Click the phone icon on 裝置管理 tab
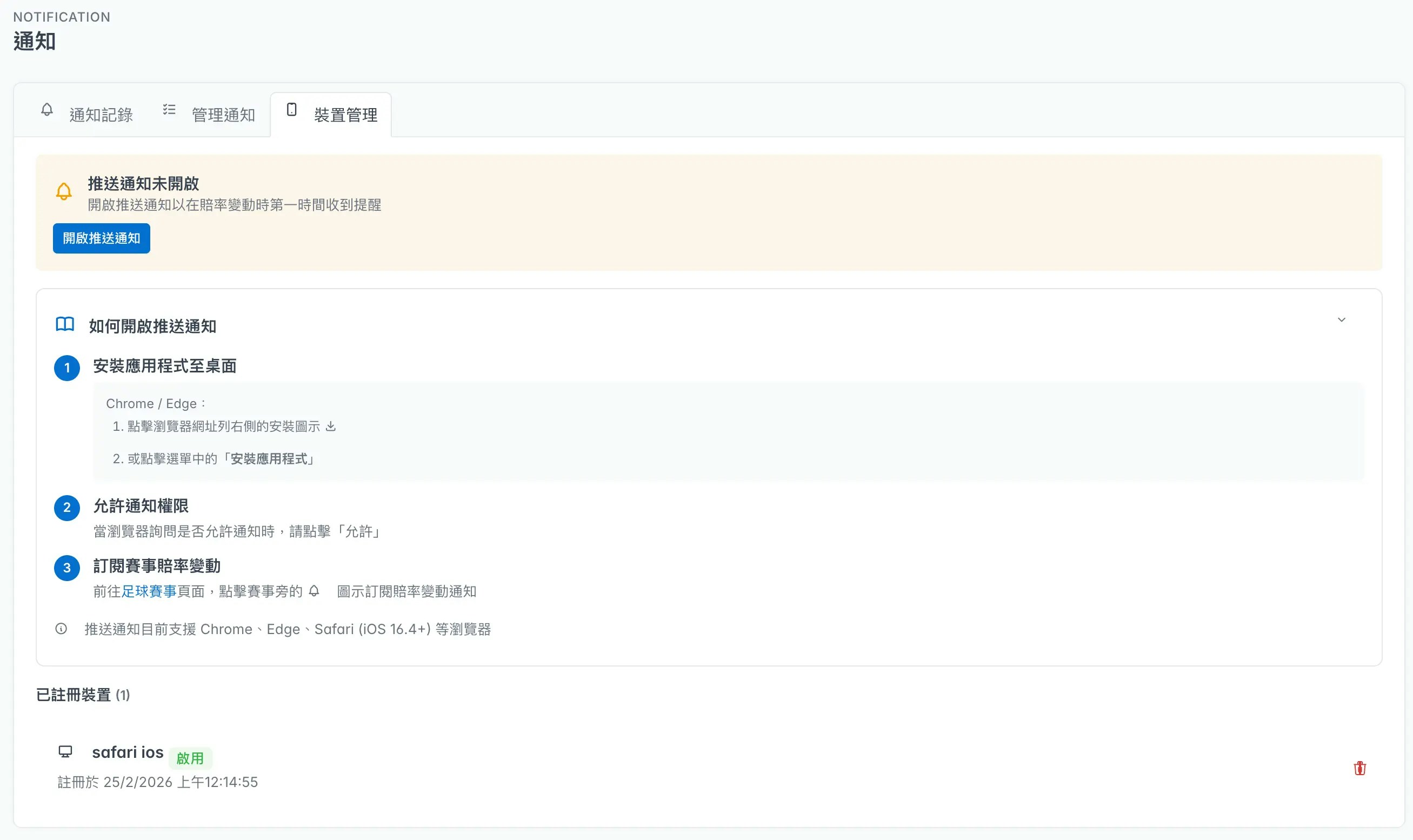The image size is (1413, 840). click(x=291, y=109)
